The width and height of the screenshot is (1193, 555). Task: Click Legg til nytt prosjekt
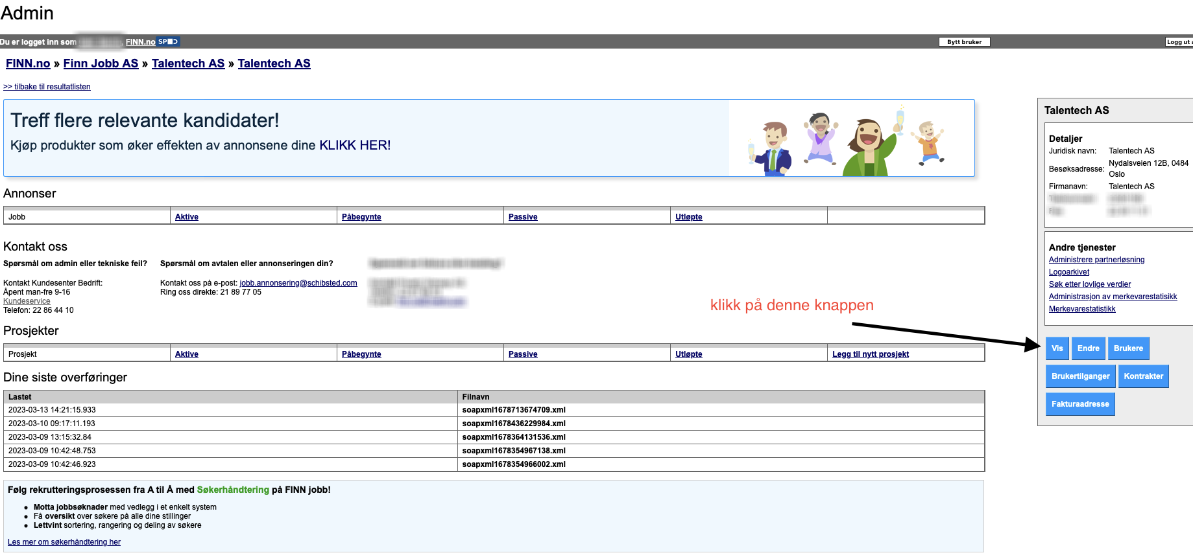point(871,354)
